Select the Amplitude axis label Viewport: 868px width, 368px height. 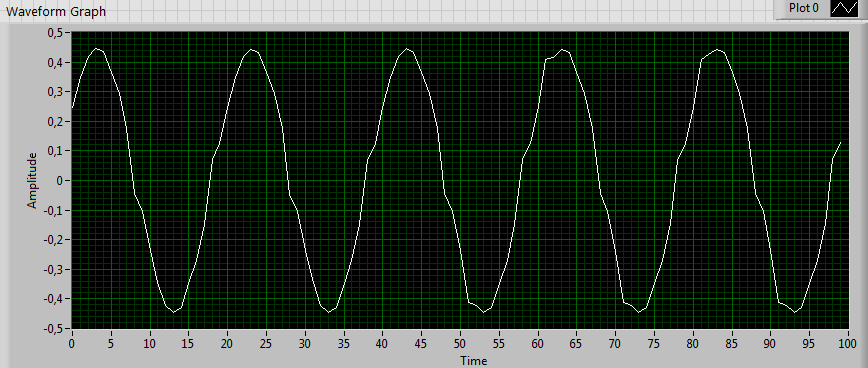coord(32,180)
